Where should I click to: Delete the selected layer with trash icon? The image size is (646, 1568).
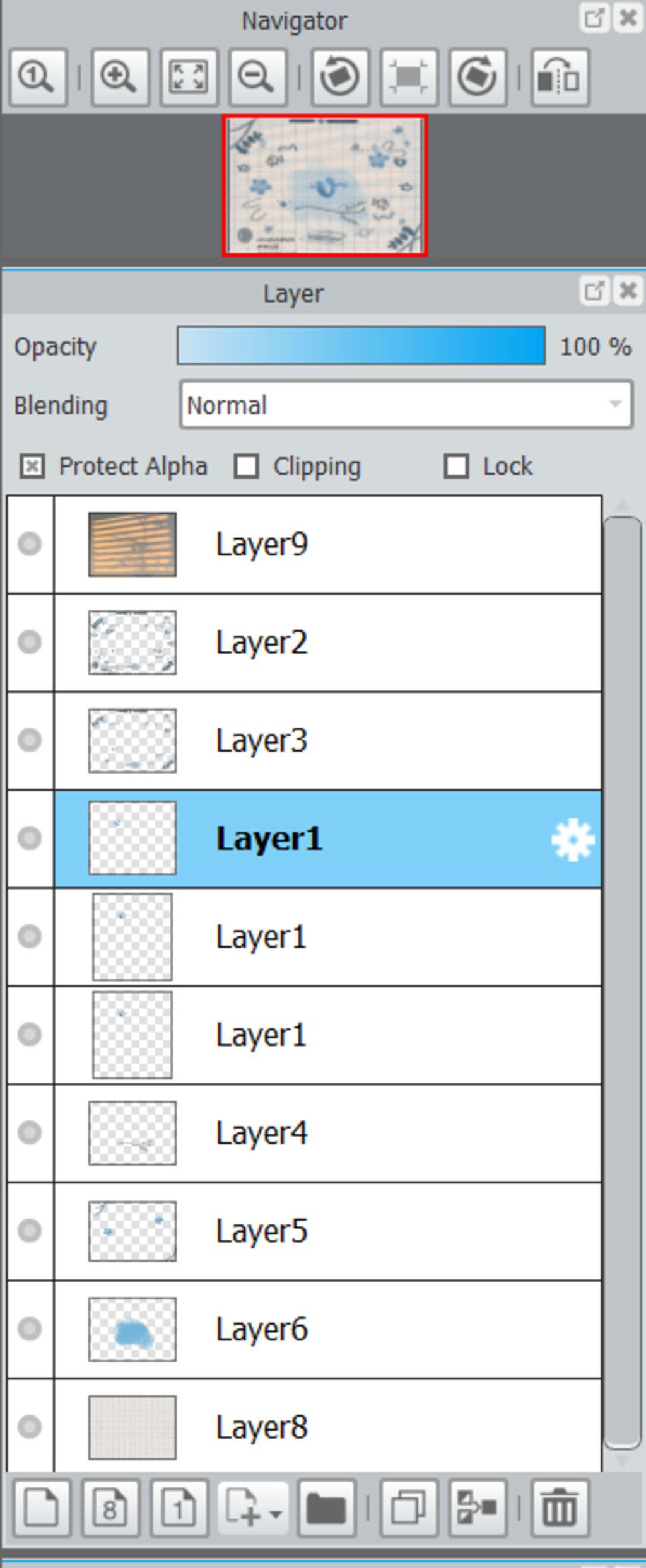click(560, 1509)
